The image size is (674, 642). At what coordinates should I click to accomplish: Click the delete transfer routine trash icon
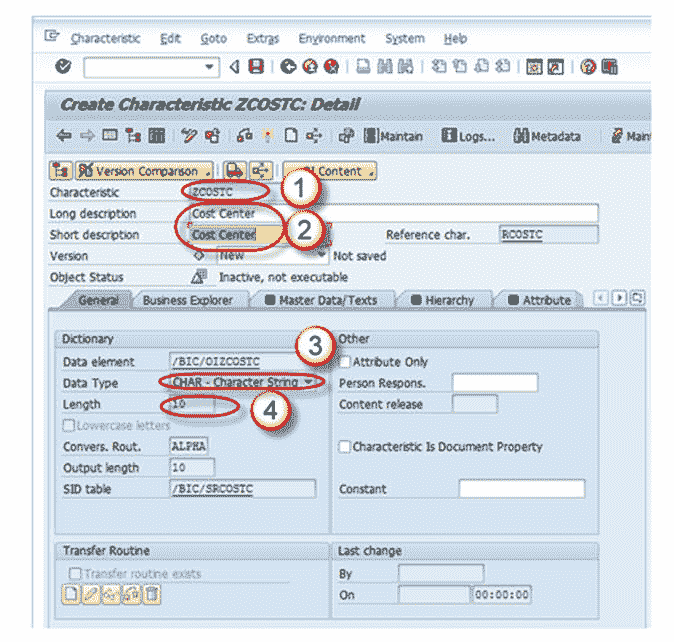pos(151,594)
